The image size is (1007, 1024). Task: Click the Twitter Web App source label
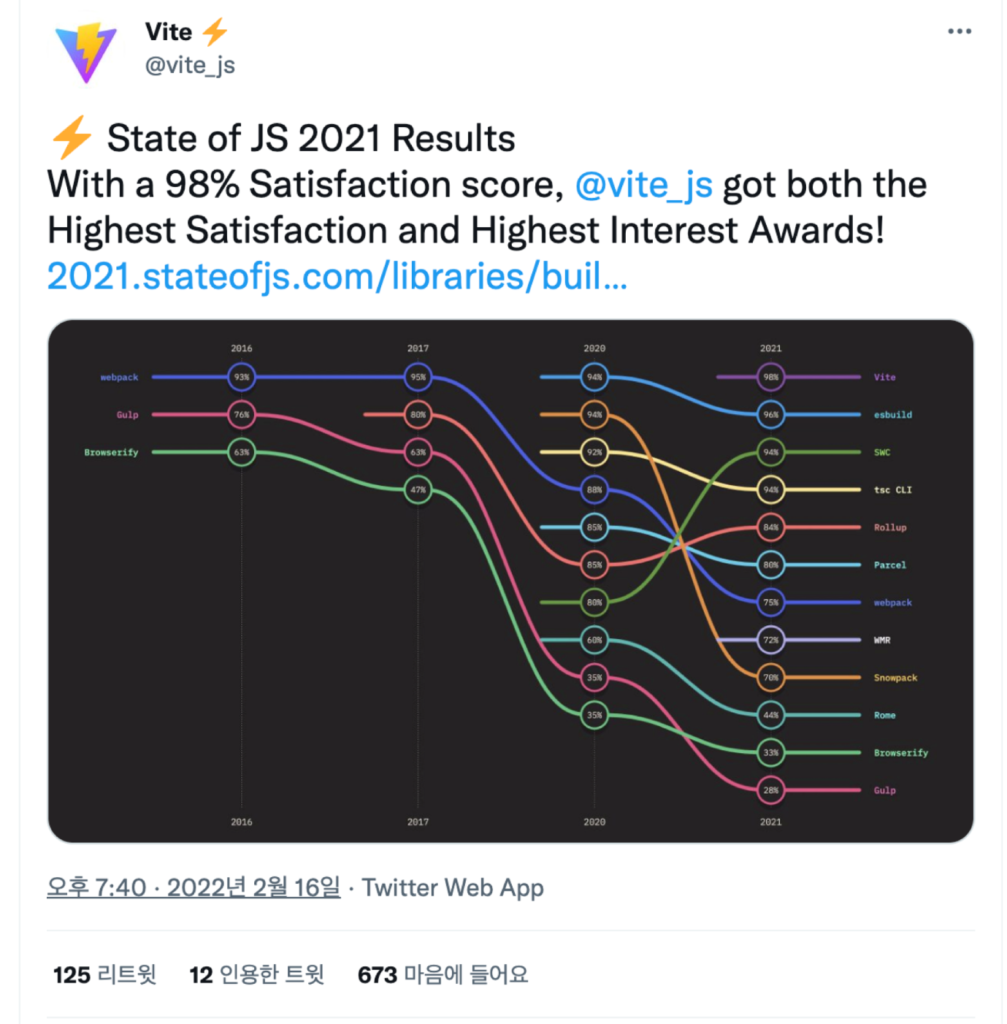pos(453,888)
